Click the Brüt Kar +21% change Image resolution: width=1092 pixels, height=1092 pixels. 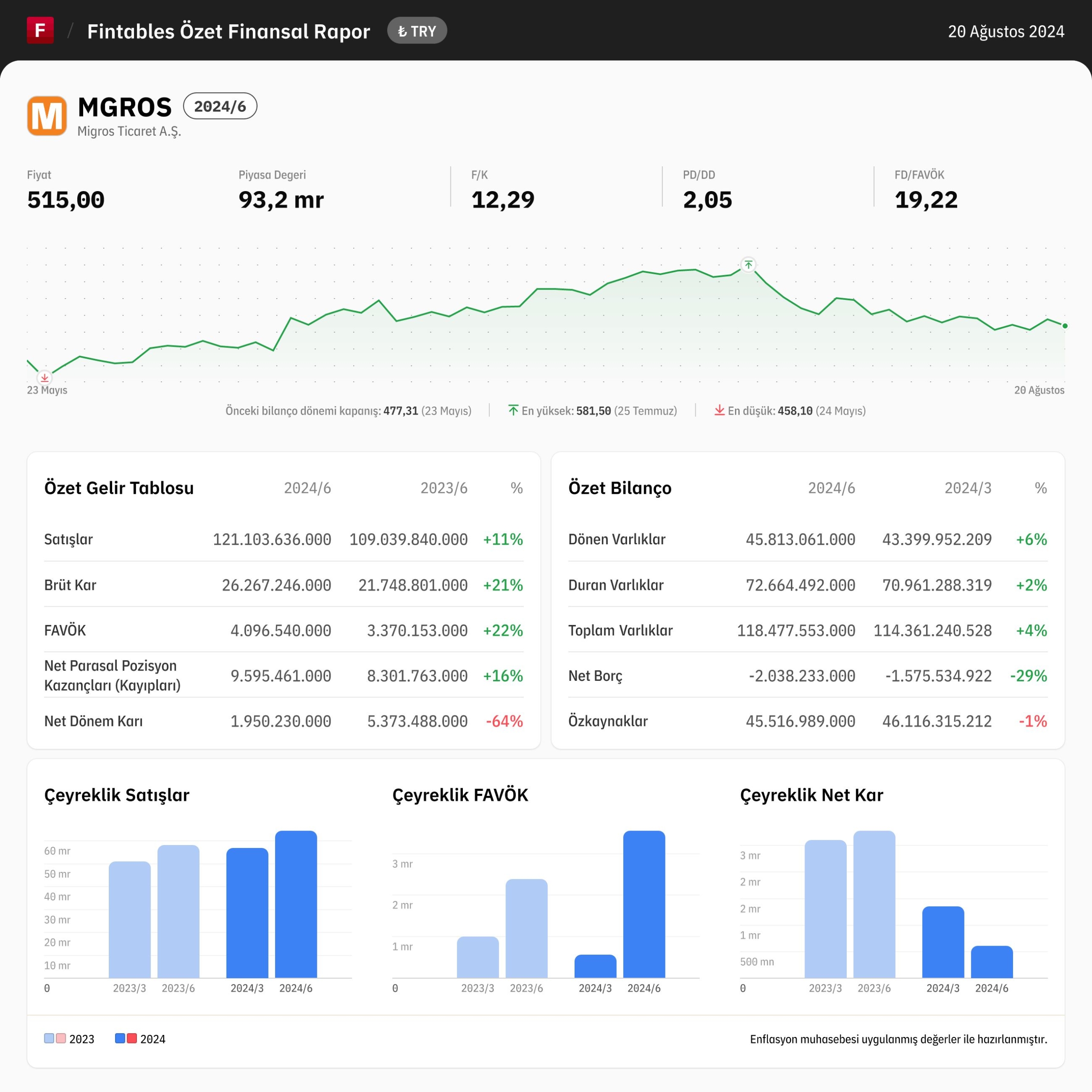pos(503,585)
